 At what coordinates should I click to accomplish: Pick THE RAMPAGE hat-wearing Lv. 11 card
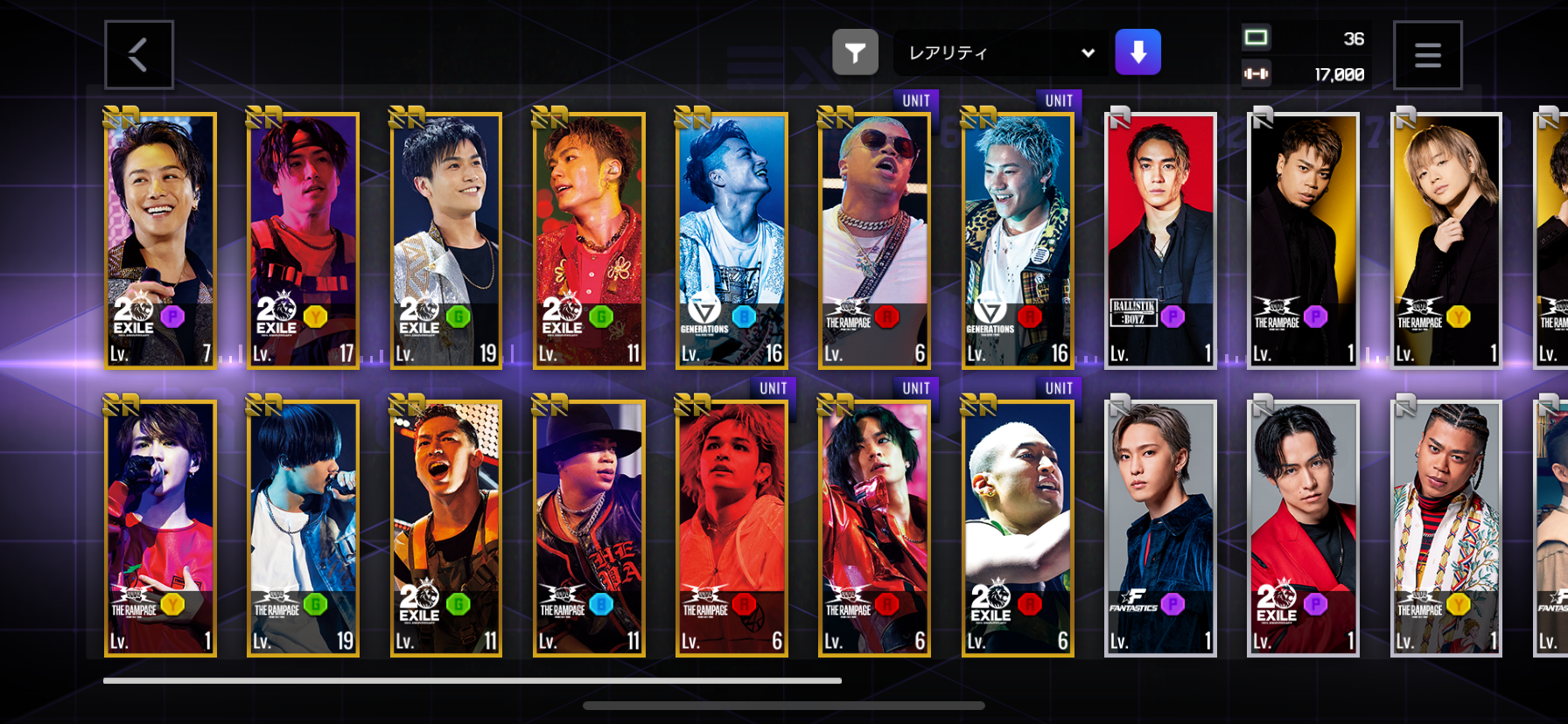[589, 528]
